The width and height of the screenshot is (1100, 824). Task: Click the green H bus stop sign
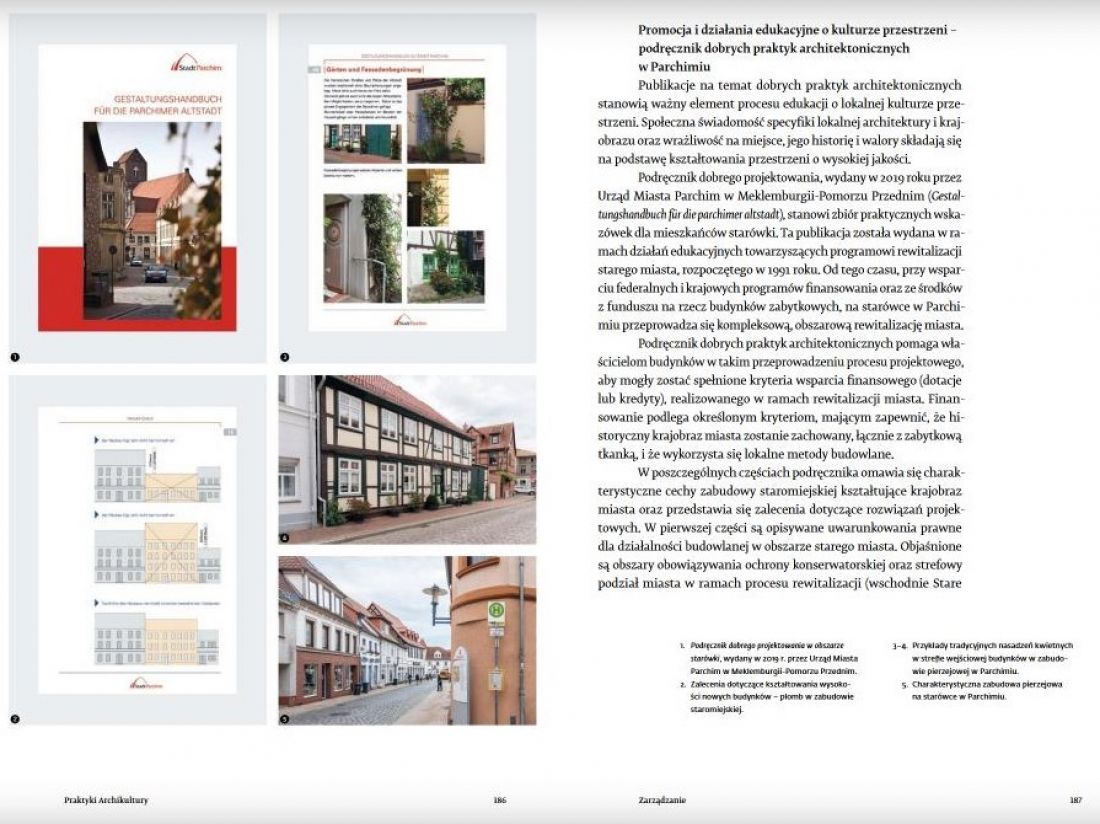(496, 611)
